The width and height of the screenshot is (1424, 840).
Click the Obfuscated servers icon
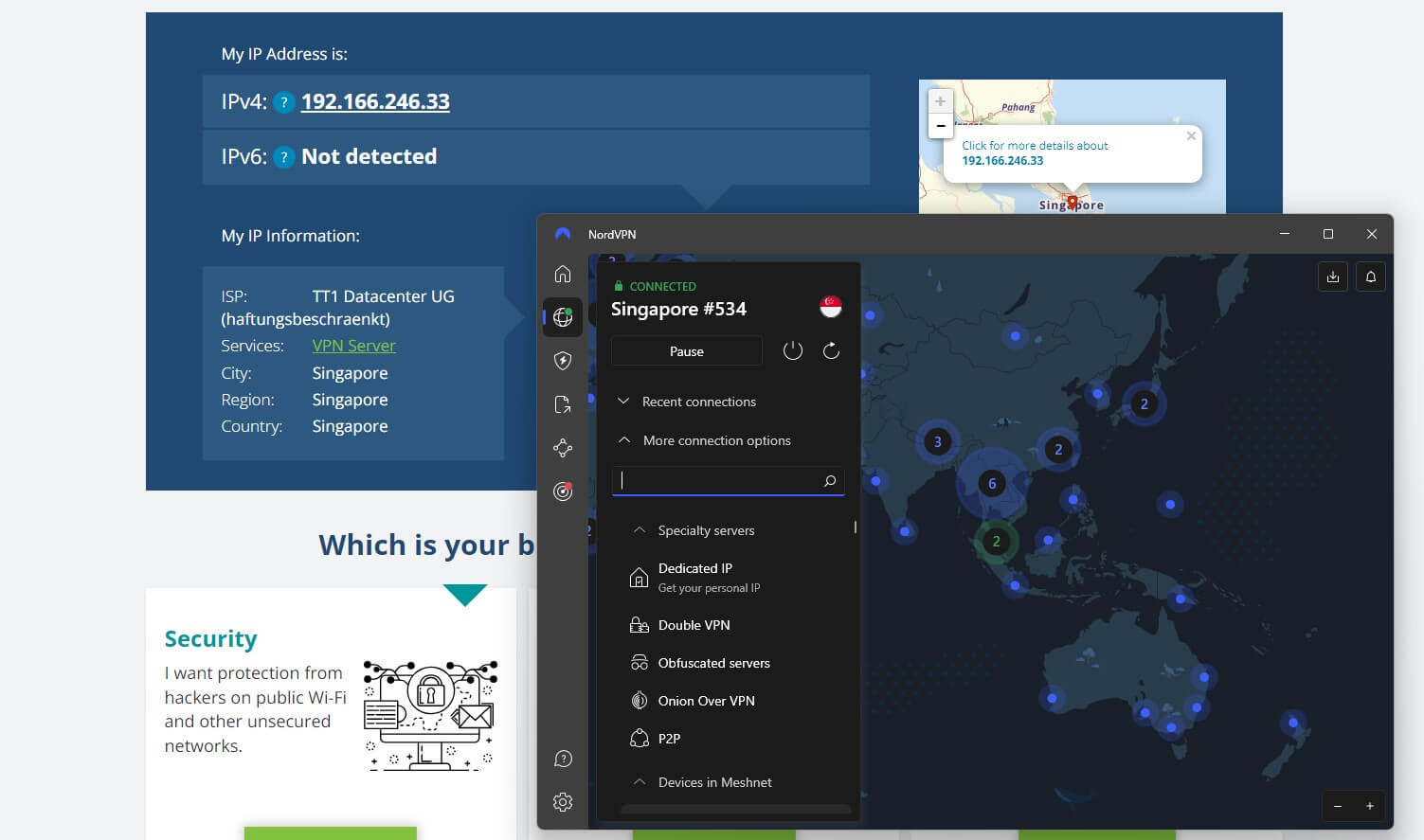coord(640,663)
